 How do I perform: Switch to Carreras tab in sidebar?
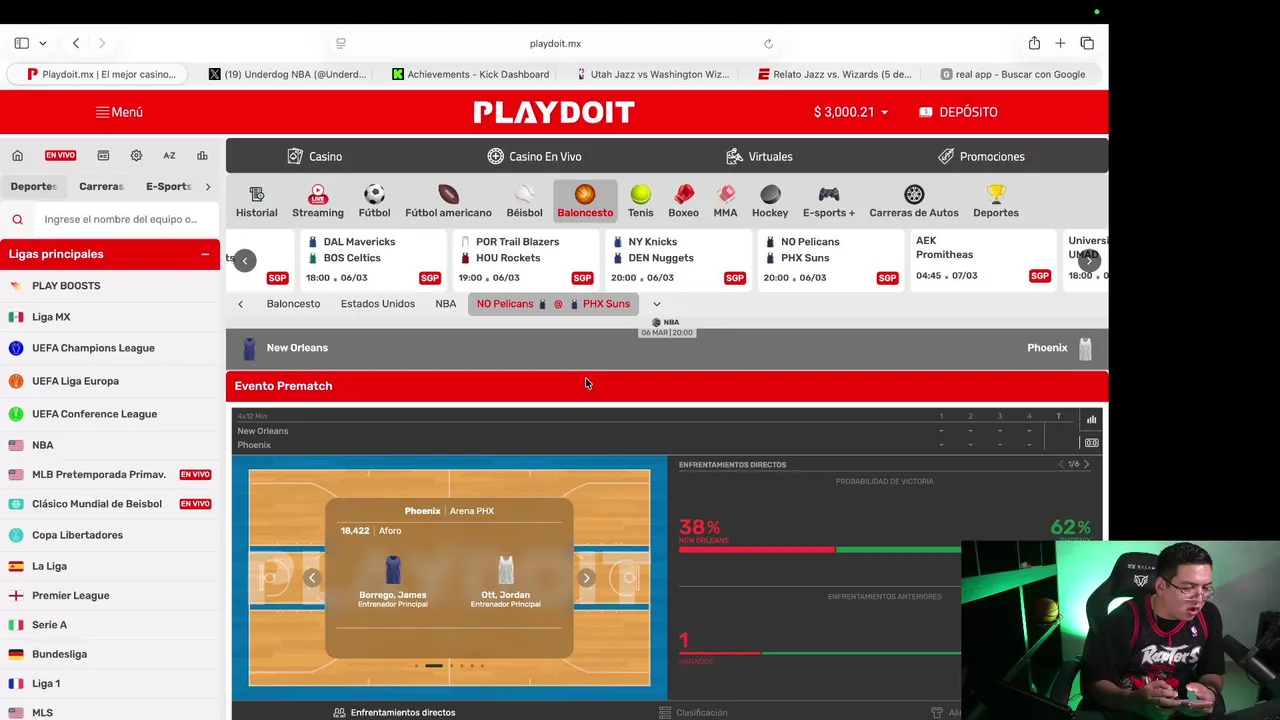[x=101, y=186]
